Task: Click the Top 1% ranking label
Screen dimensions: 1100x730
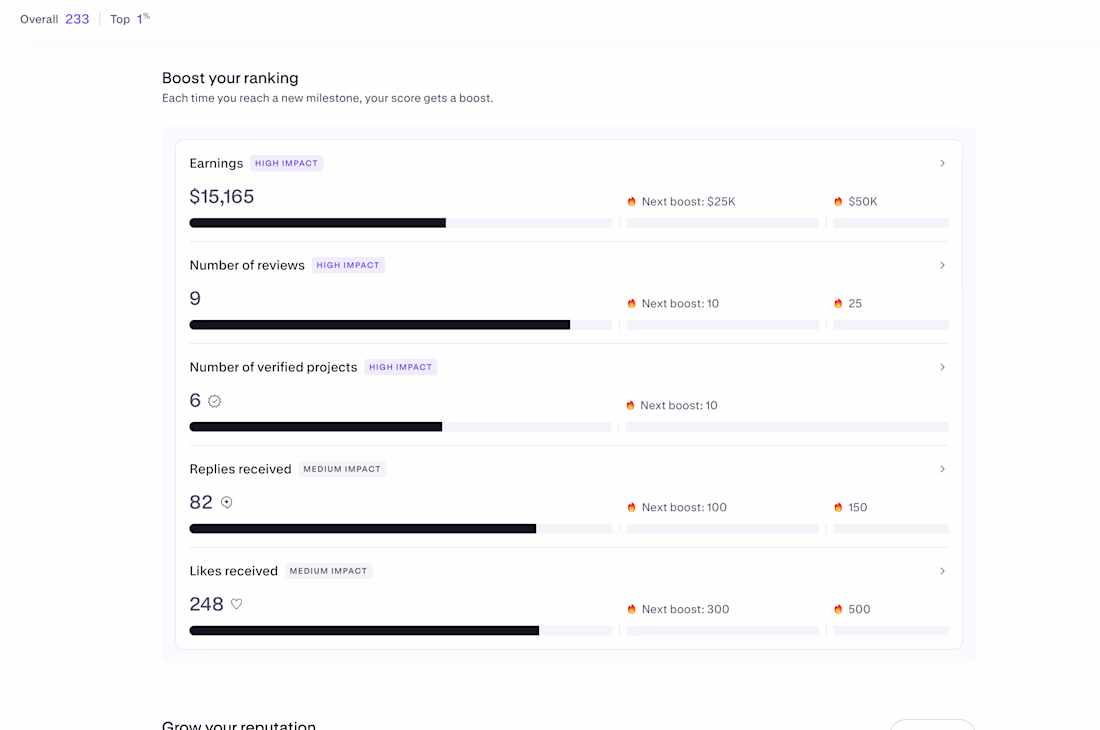Action: point(130,19)
